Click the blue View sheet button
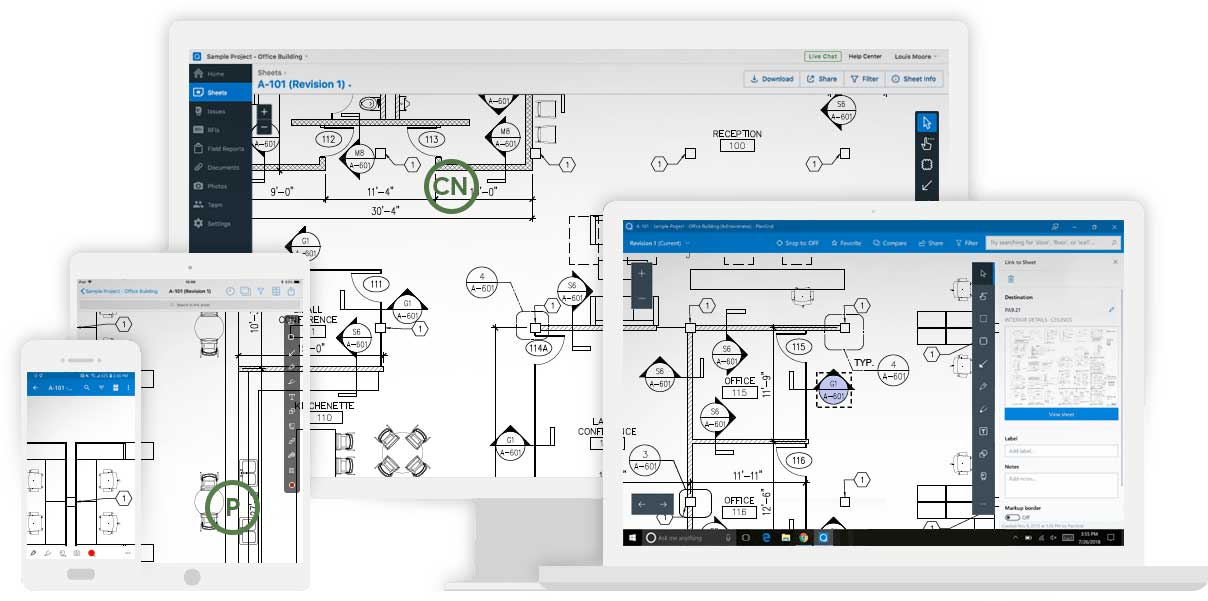The height and width of the screenshot is (601, 1208). coord(1061,414)
